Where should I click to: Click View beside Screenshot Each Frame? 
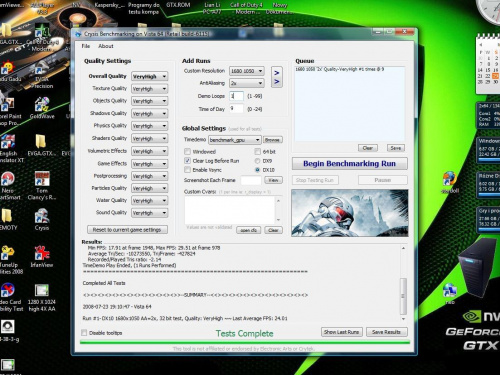274,180
